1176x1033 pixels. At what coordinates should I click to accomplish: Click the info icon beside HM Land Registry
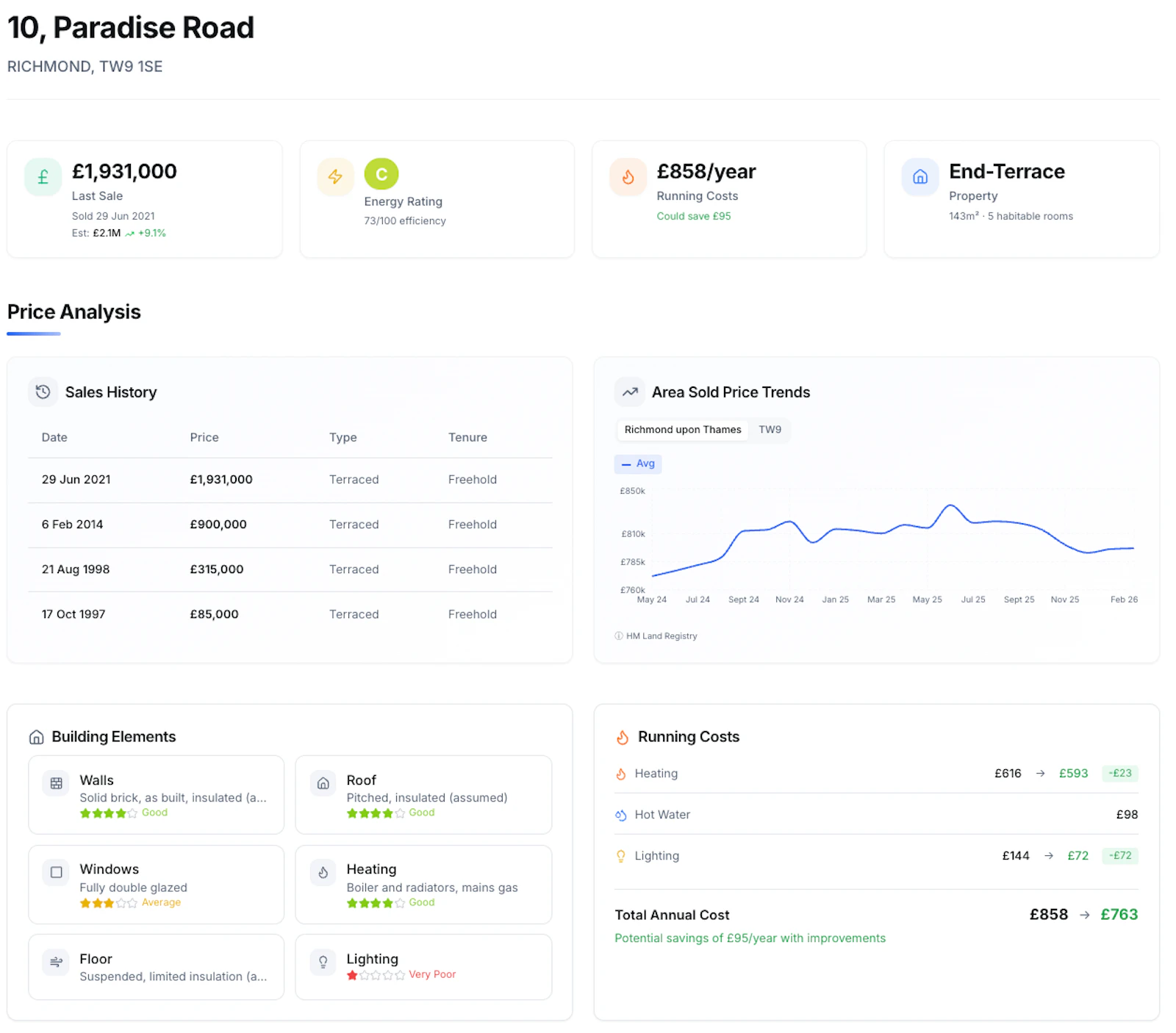[619, 636]
